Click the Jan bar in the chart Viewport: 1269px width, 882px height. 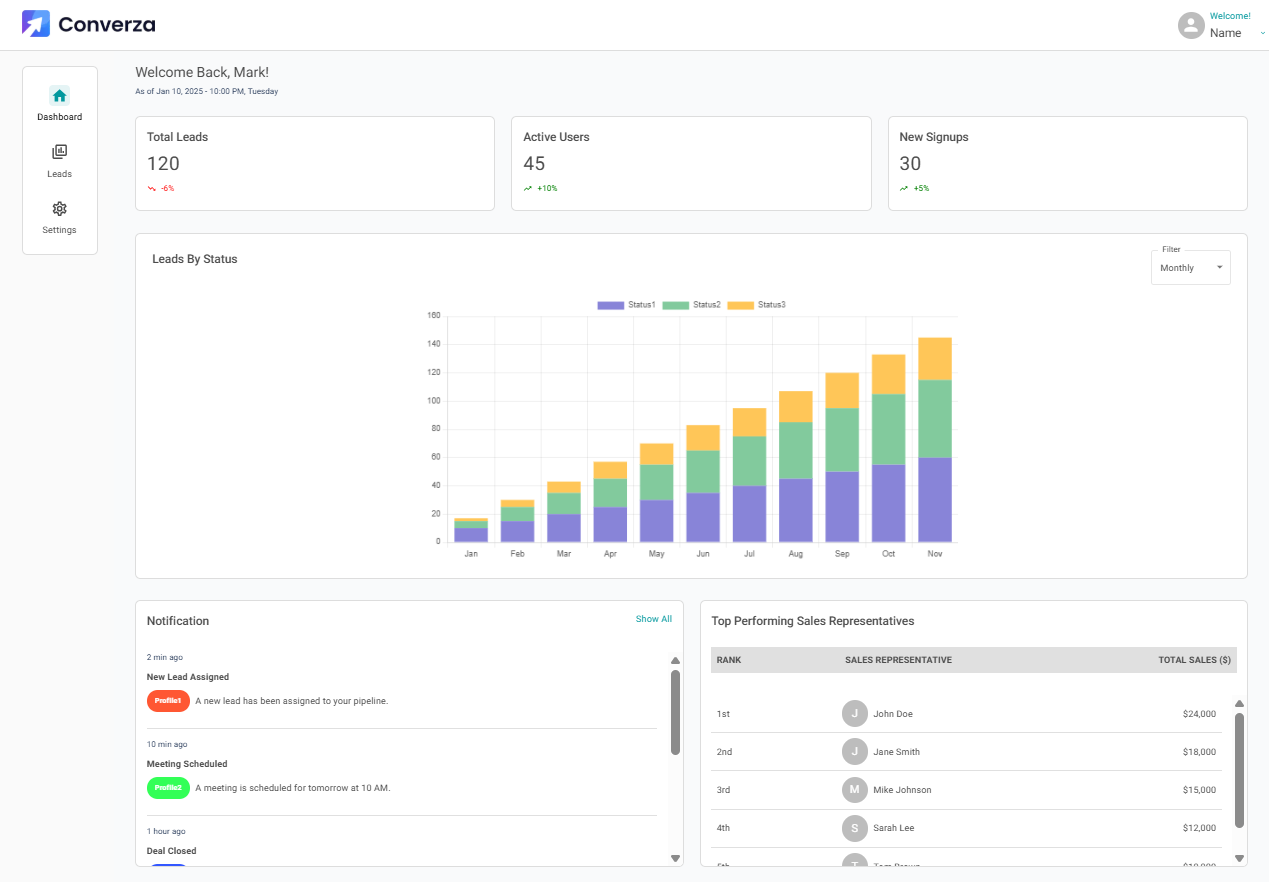[x=471, y=530]
